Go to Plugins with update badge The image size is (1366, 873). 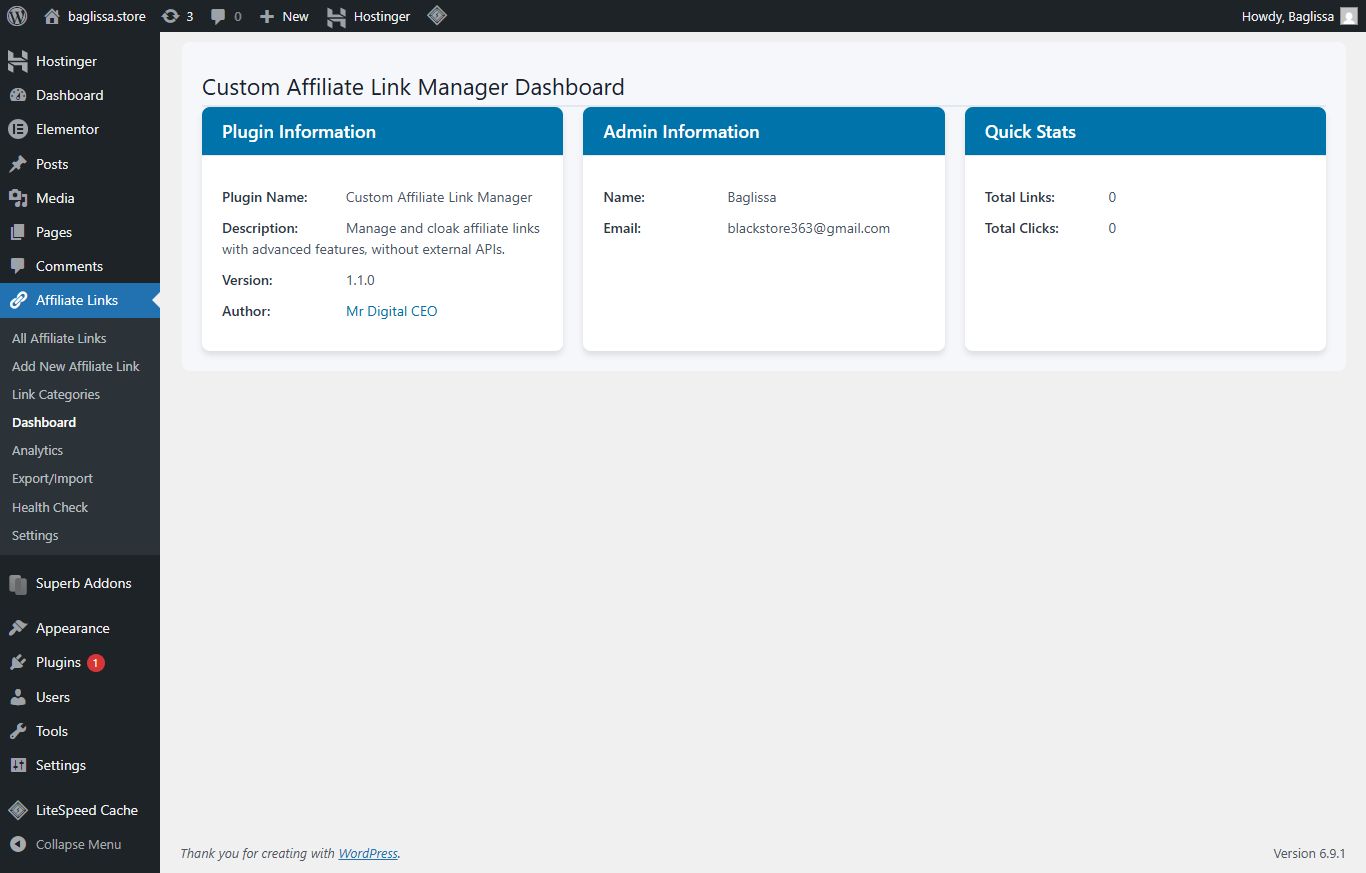coord(58,662)
